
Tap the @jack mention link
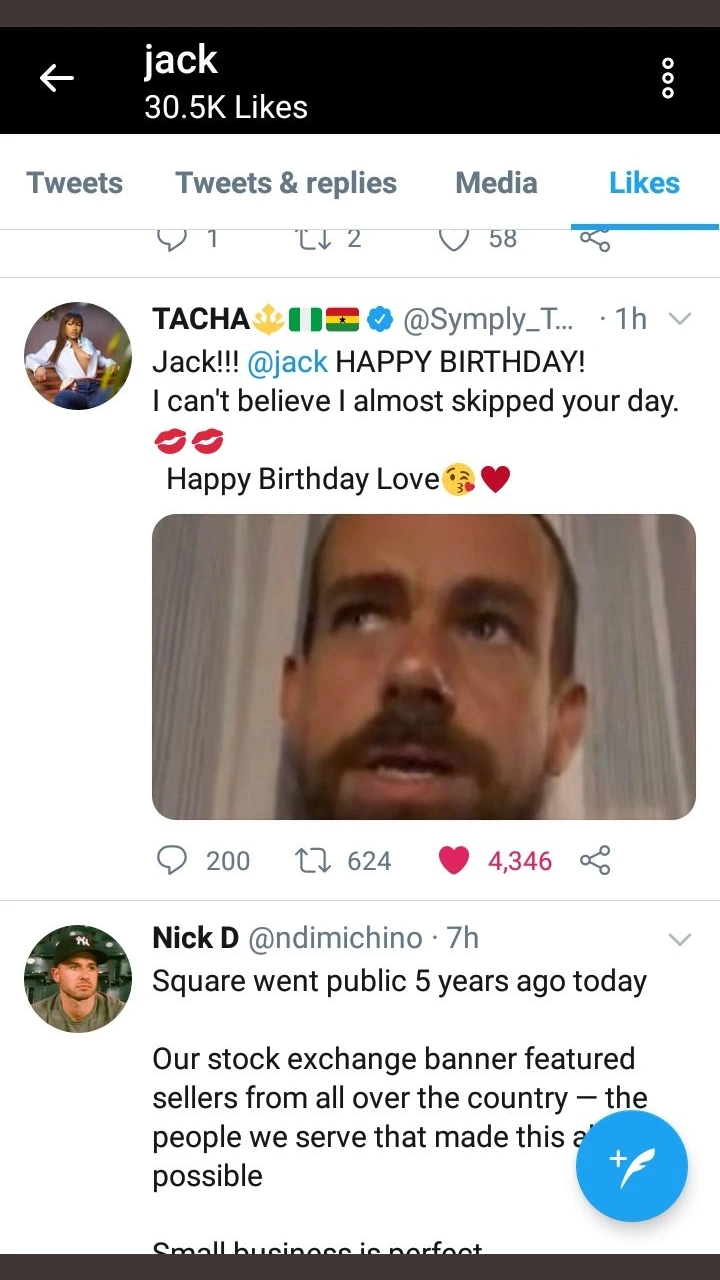(x=287, y=361)
